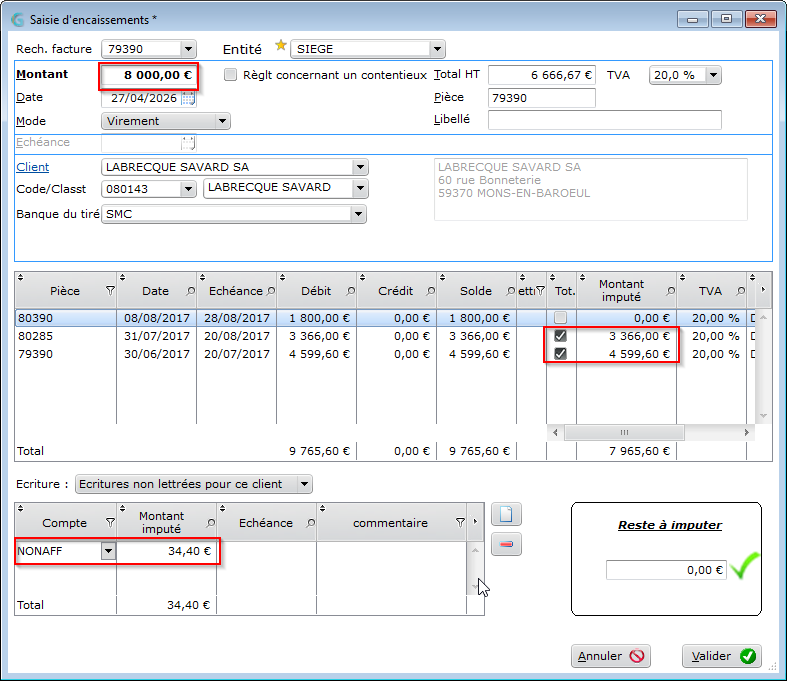The width and height of the screenshot is (787, 681).
Task: Show more columns arrow in Compte table header
Action: click(475, 521)
